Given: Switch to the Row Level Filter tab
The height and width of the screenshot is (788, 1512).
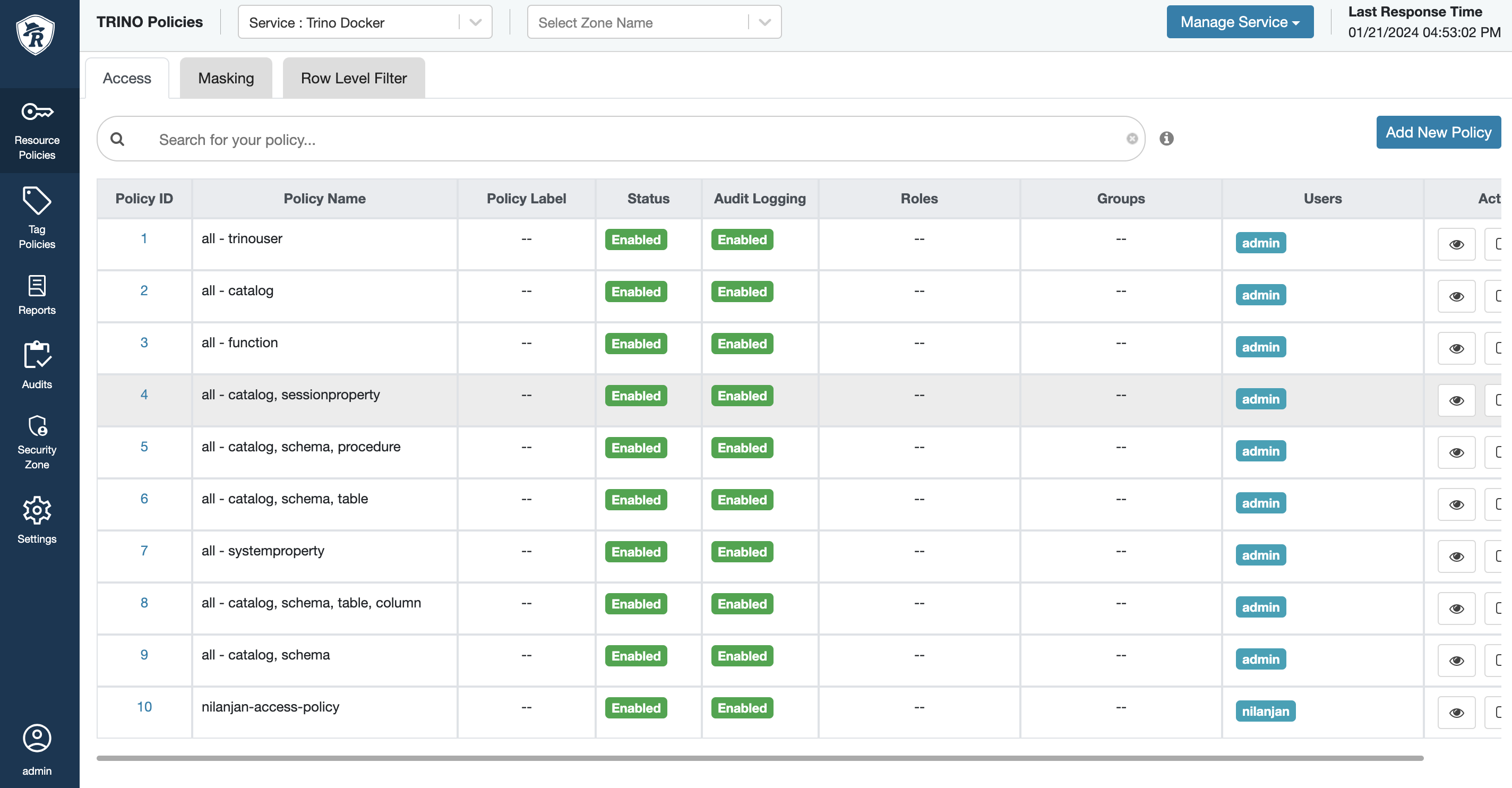Looking at the screenshot, I should point(354,78).
